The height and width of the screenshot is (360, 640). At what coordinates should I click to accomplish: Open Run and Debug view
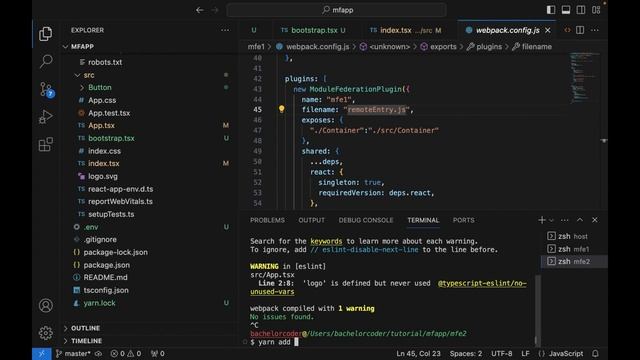click(x=45, y=117)
